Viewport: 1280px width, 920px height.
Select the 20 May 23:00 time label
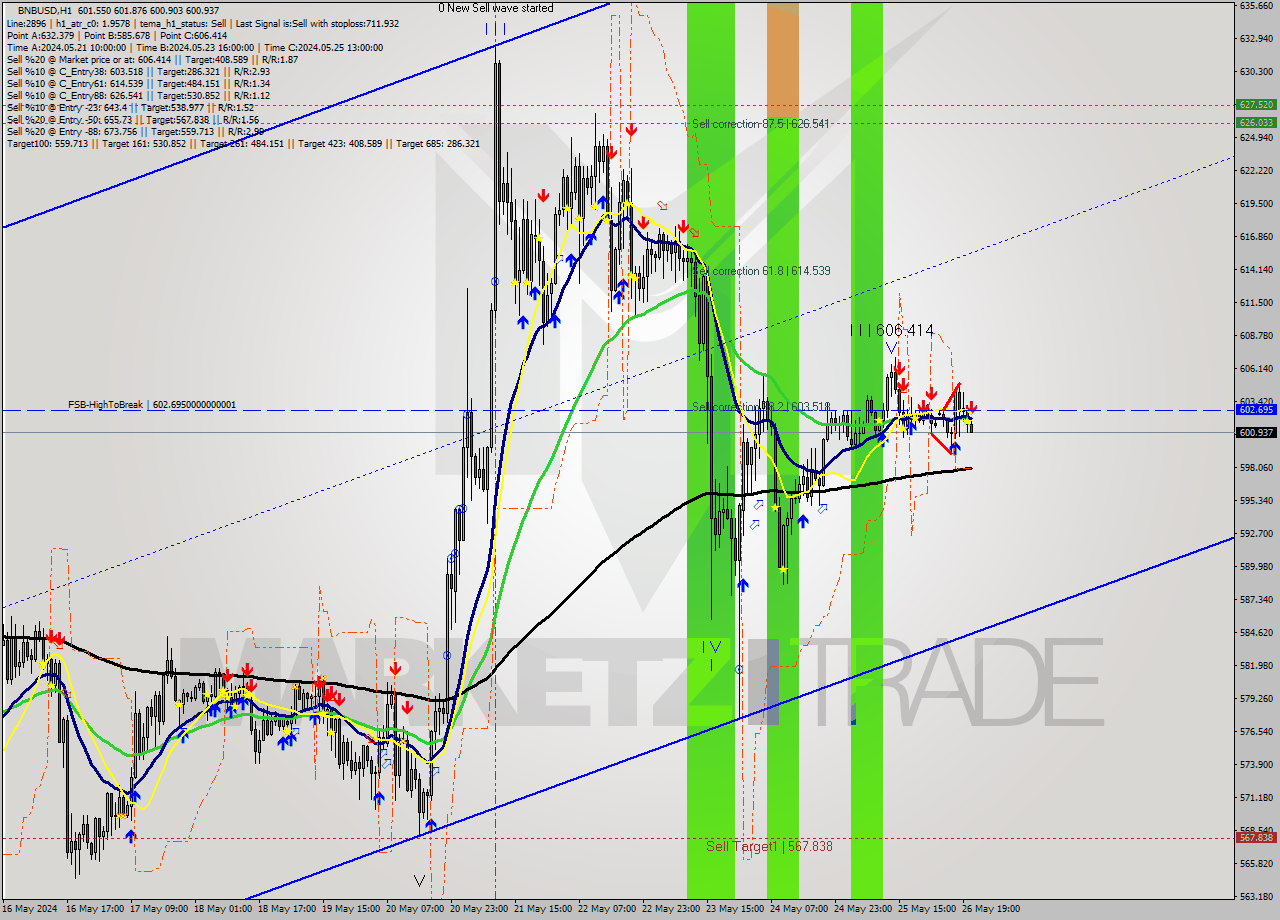(x=479, y=909)
